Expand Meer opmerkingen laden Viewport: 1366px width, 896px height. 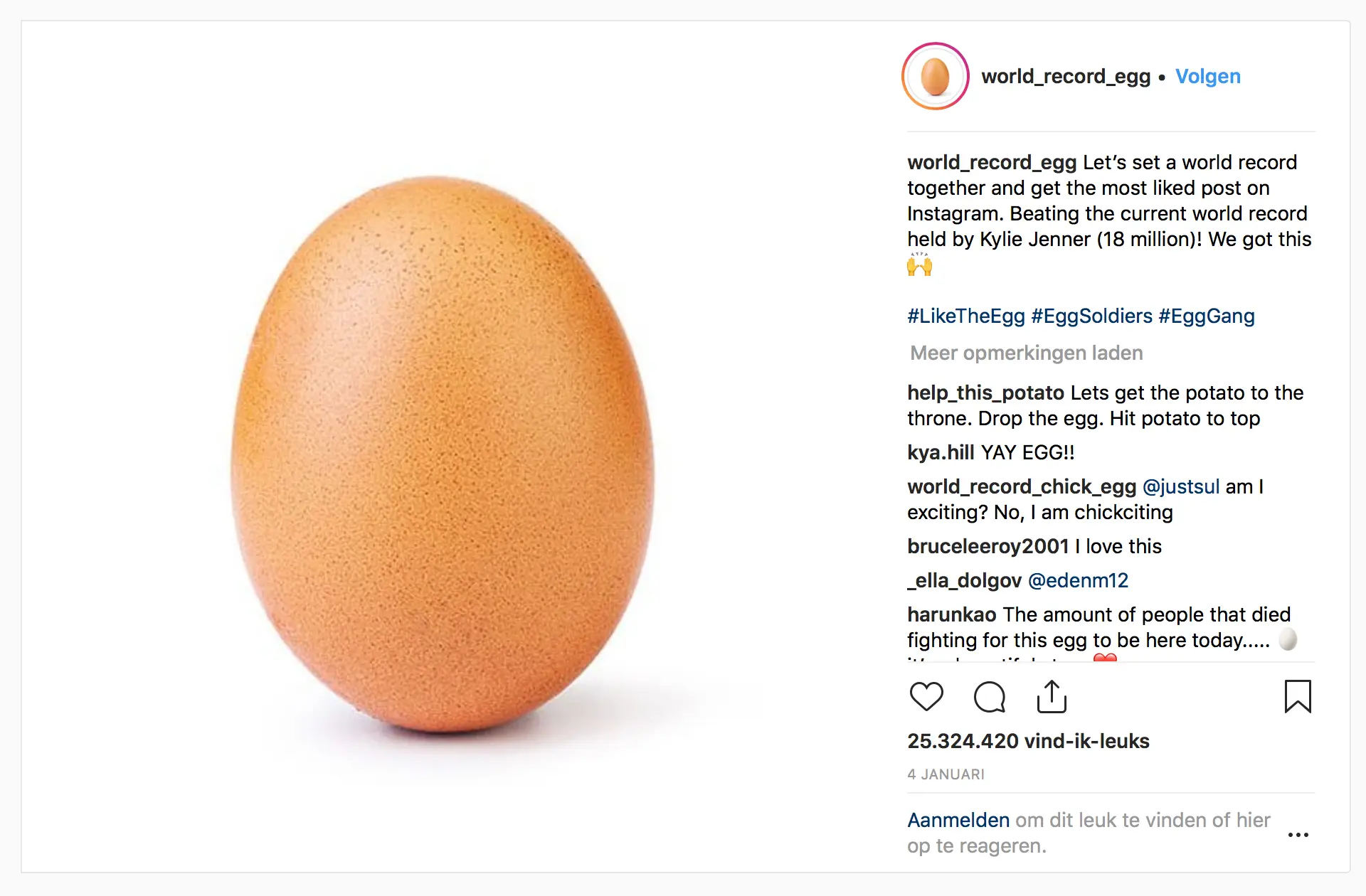(1027, 353)
